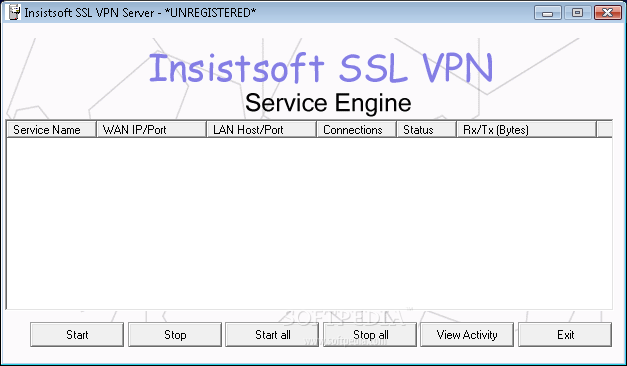Click the Start all button
Image resolution: width=627 pixels, height=366 pixels.
tap(272, 334)
